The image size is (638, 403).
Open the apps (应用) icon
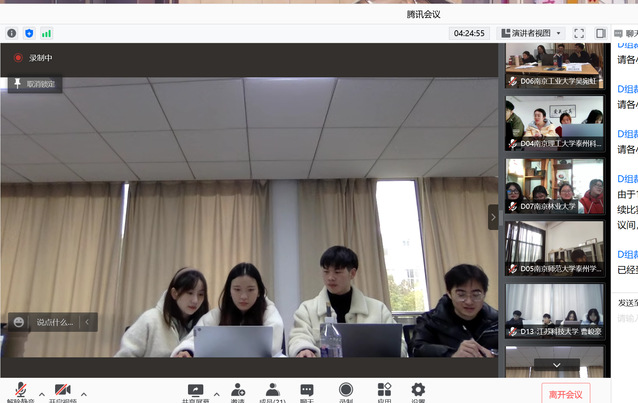coord(384,390)
